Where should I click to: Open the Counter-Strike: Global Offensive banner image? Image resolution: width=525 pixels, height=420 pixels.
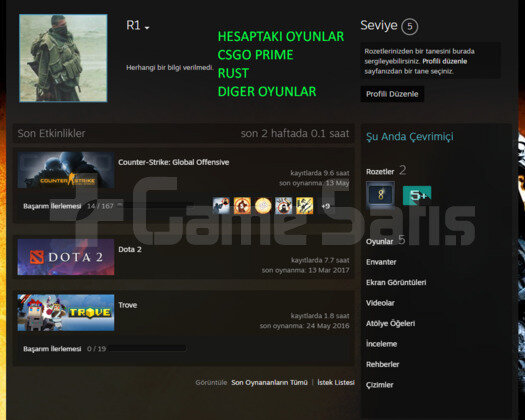point(66,170)
